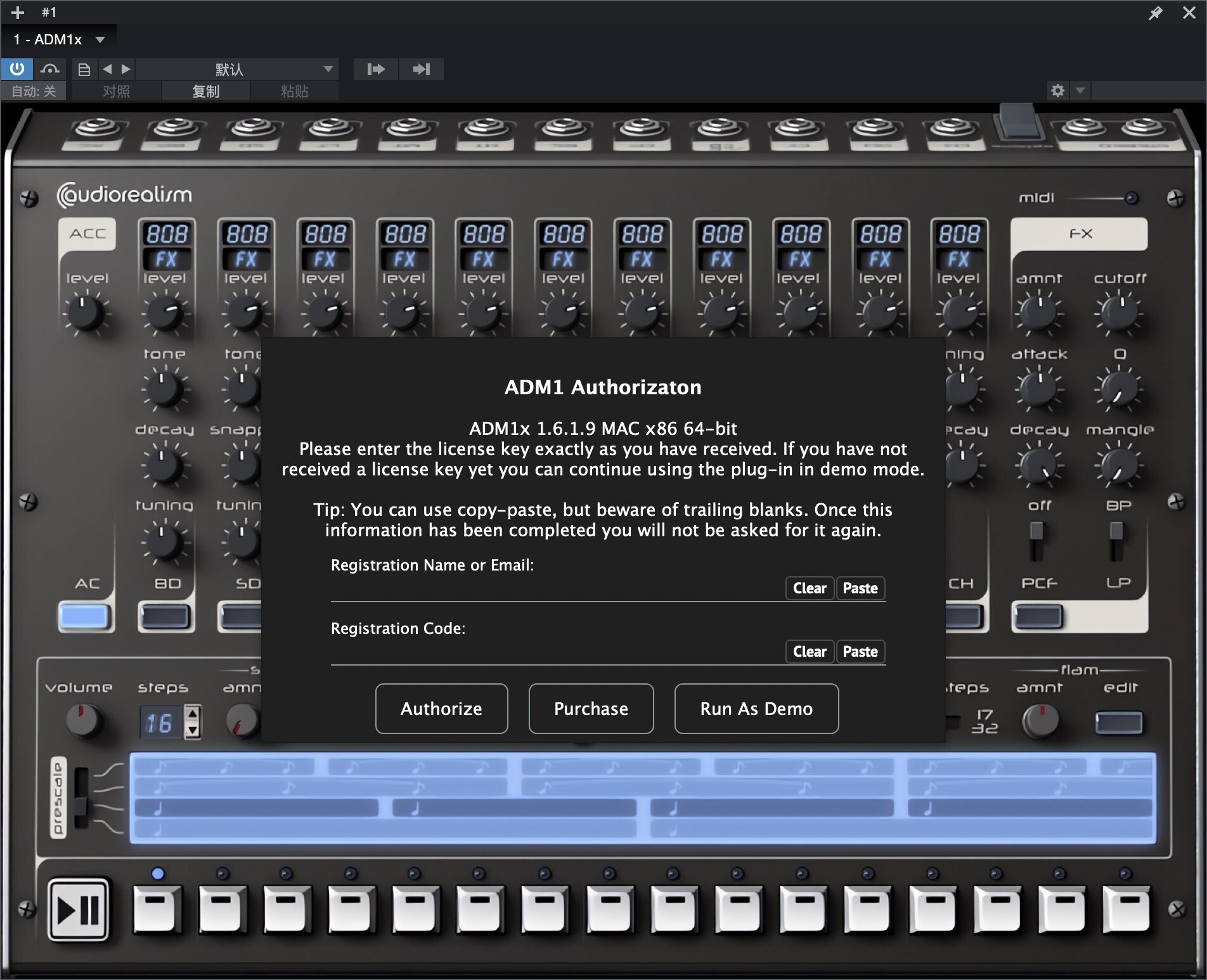1207x980 pixels.
Task: Click the first output jack socket
Action: click(x=96, y=129)
